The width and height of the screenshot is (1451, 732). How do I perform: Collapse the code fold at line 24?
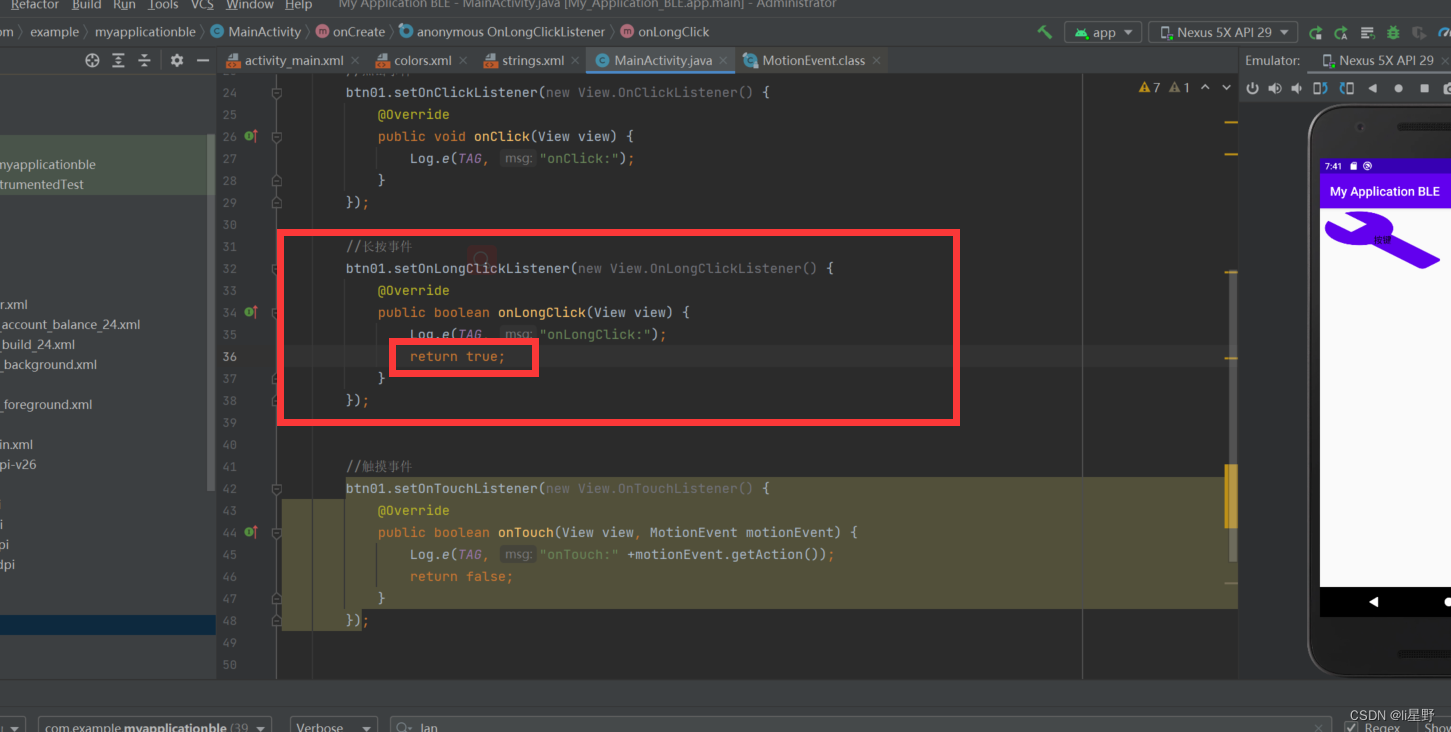click(277, 92)
